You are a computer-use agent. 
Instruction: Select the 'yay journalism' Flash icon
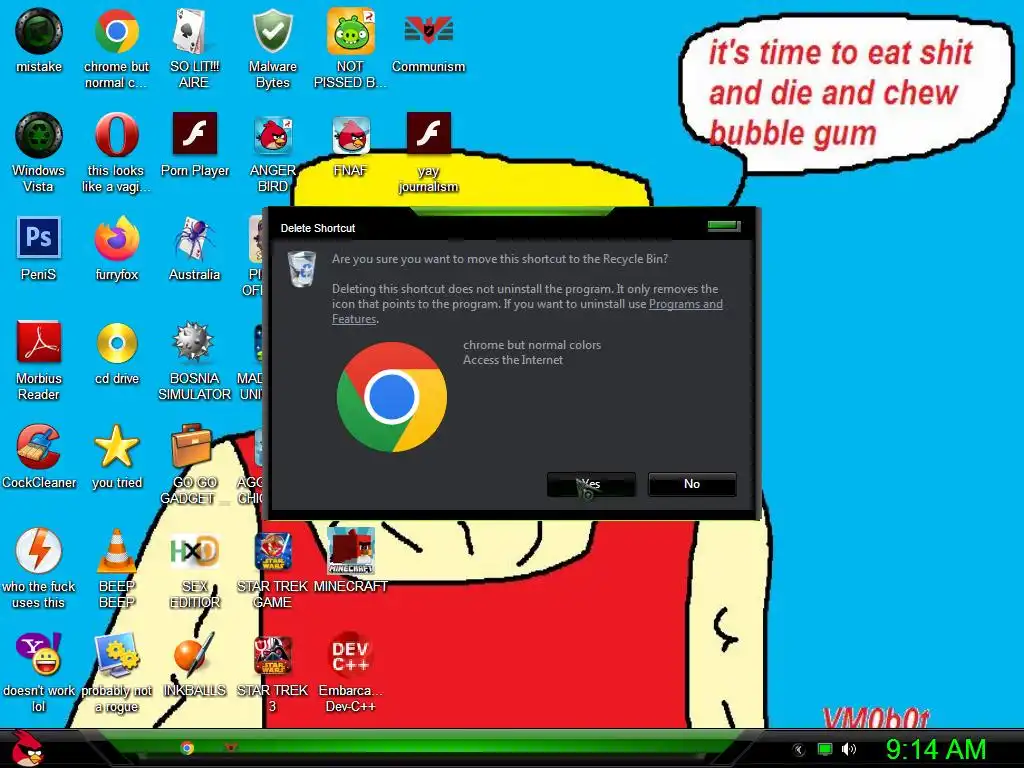tap(428, 153)
